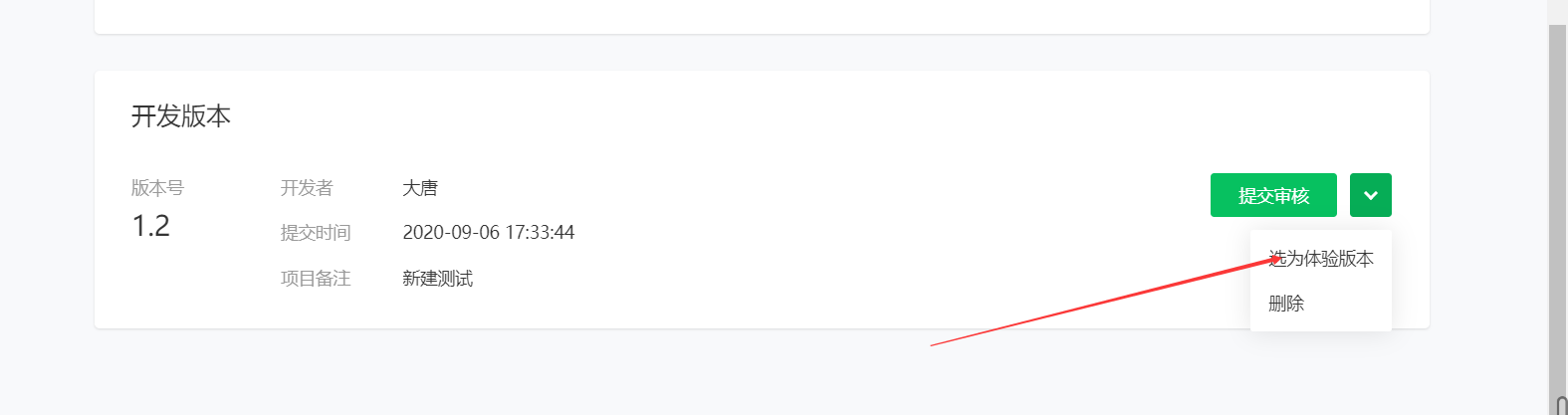This screenshot has width=1568, height=415.
Task: Click the developer name 大唐
Action: pyautogui.click(x=420, y=188)
